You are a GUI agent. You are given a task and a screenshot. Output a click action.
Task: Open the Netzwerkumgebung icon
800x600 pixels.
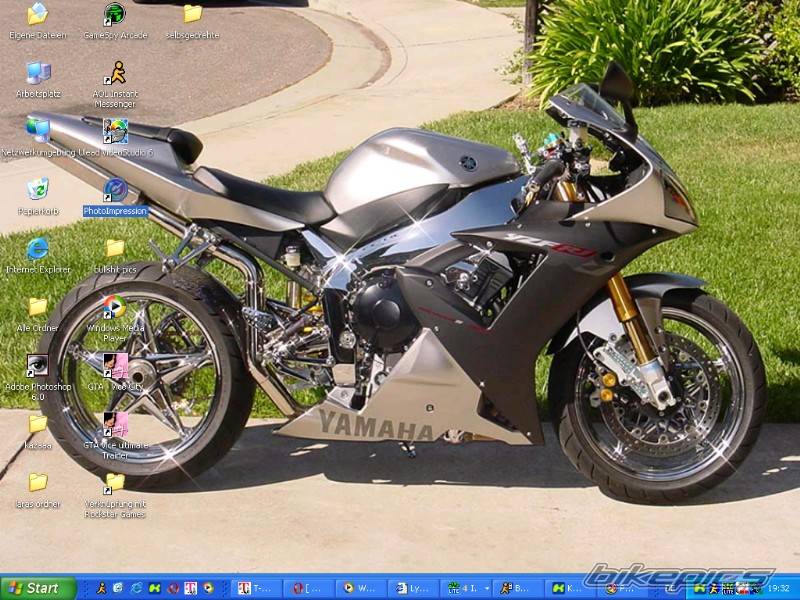(x=38, y=138)
